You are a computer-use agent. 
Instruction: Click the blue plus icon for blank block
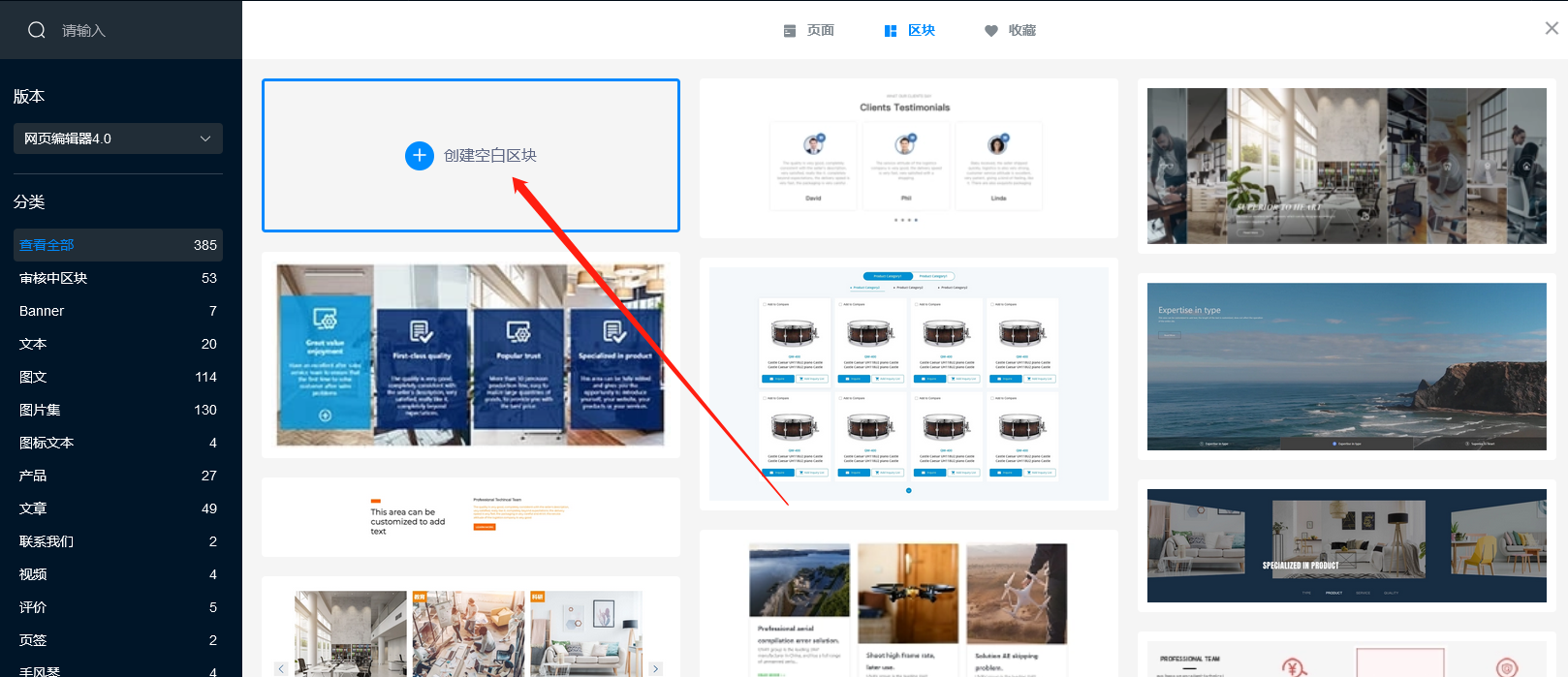[419, 155]
